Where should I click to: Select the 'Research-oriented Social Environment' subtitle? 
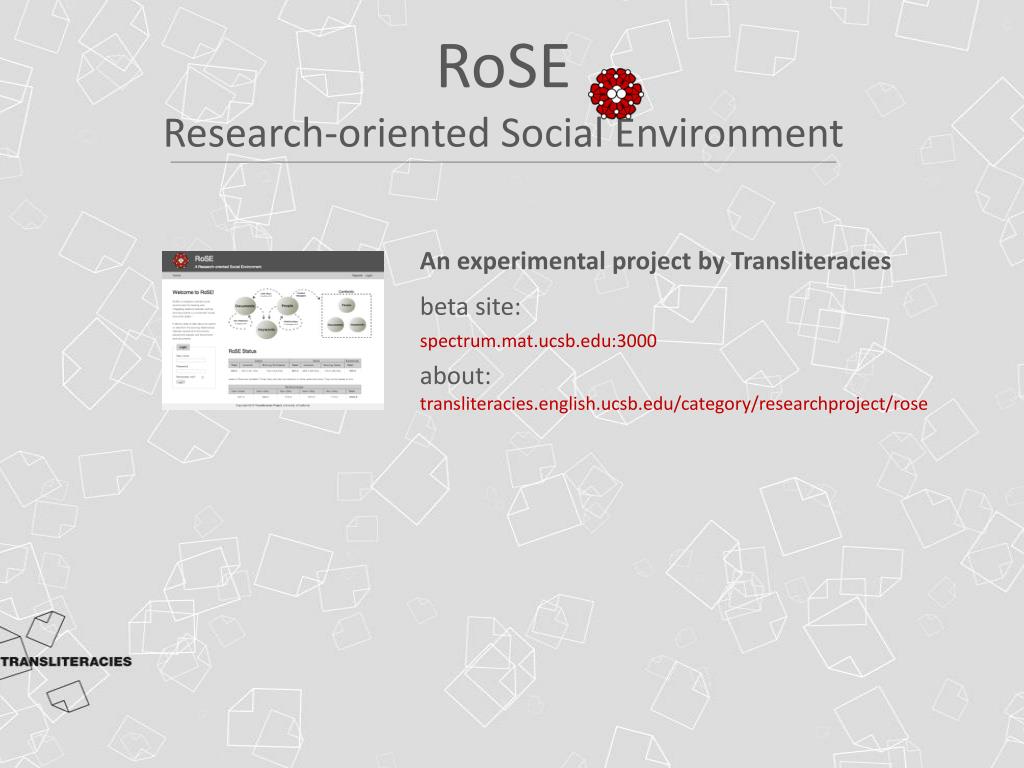[503, 133]
